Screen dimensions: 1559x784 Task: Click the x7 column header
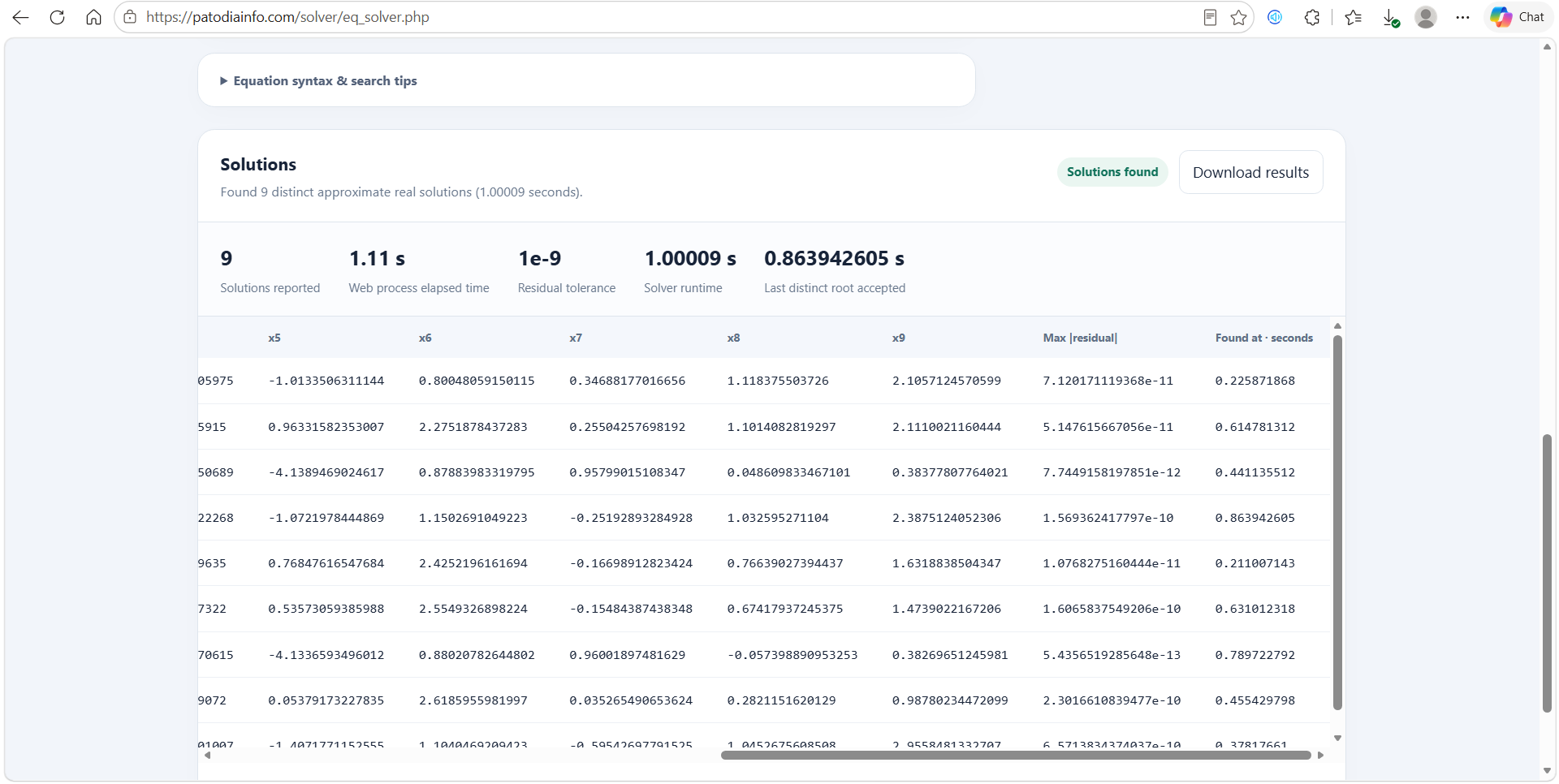point(576,338)
